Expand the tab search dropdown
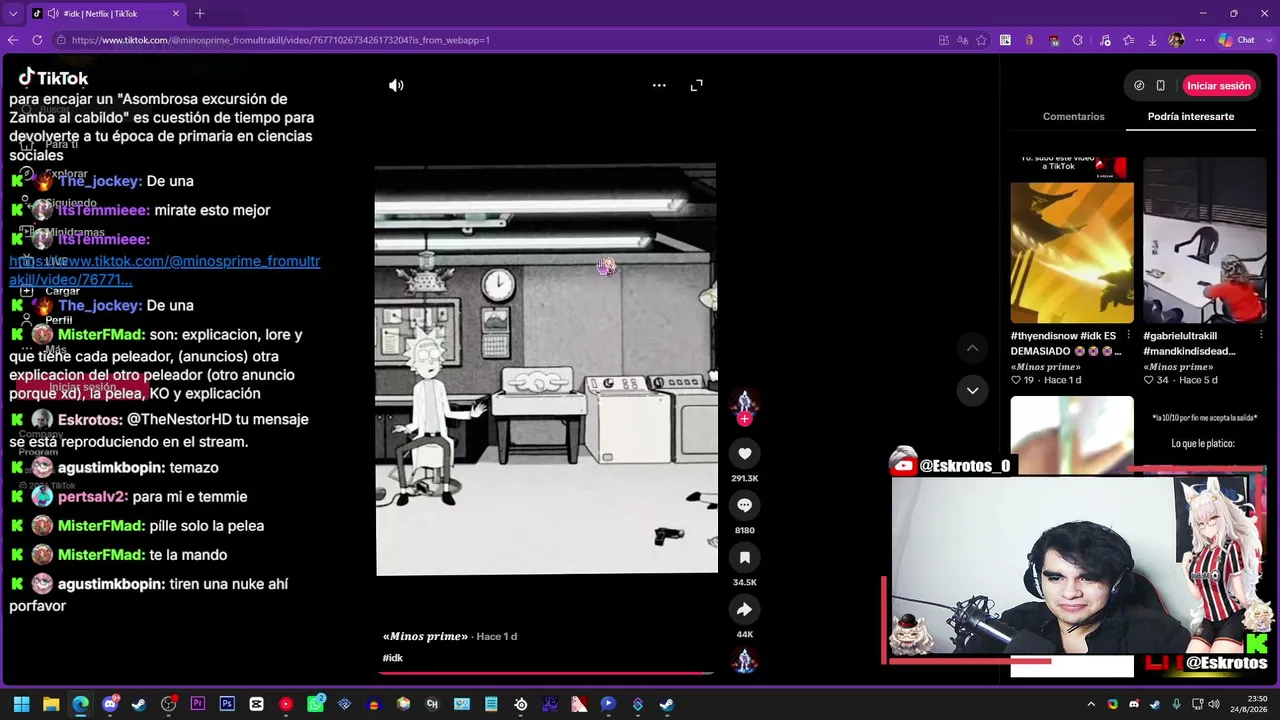The image size is (1280, 720). point(13,14)
